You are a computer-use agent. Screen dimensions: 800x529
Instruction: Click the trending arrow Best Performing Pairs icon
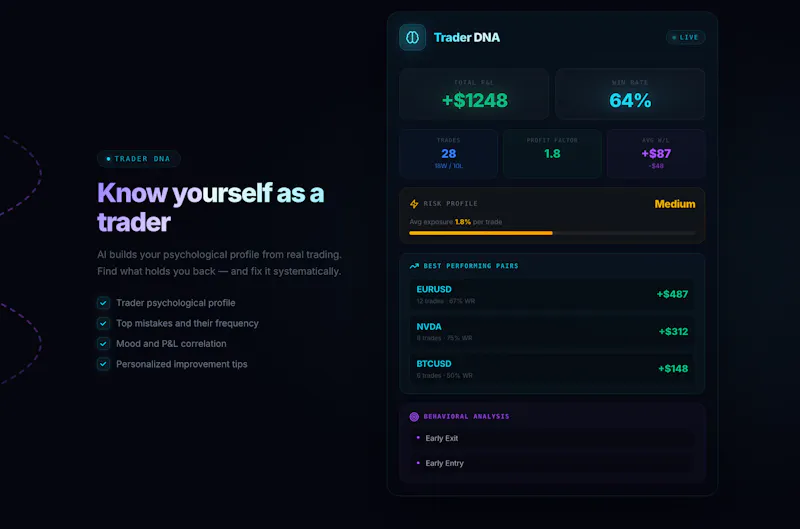pyautogui.click(x=414, y=266)
